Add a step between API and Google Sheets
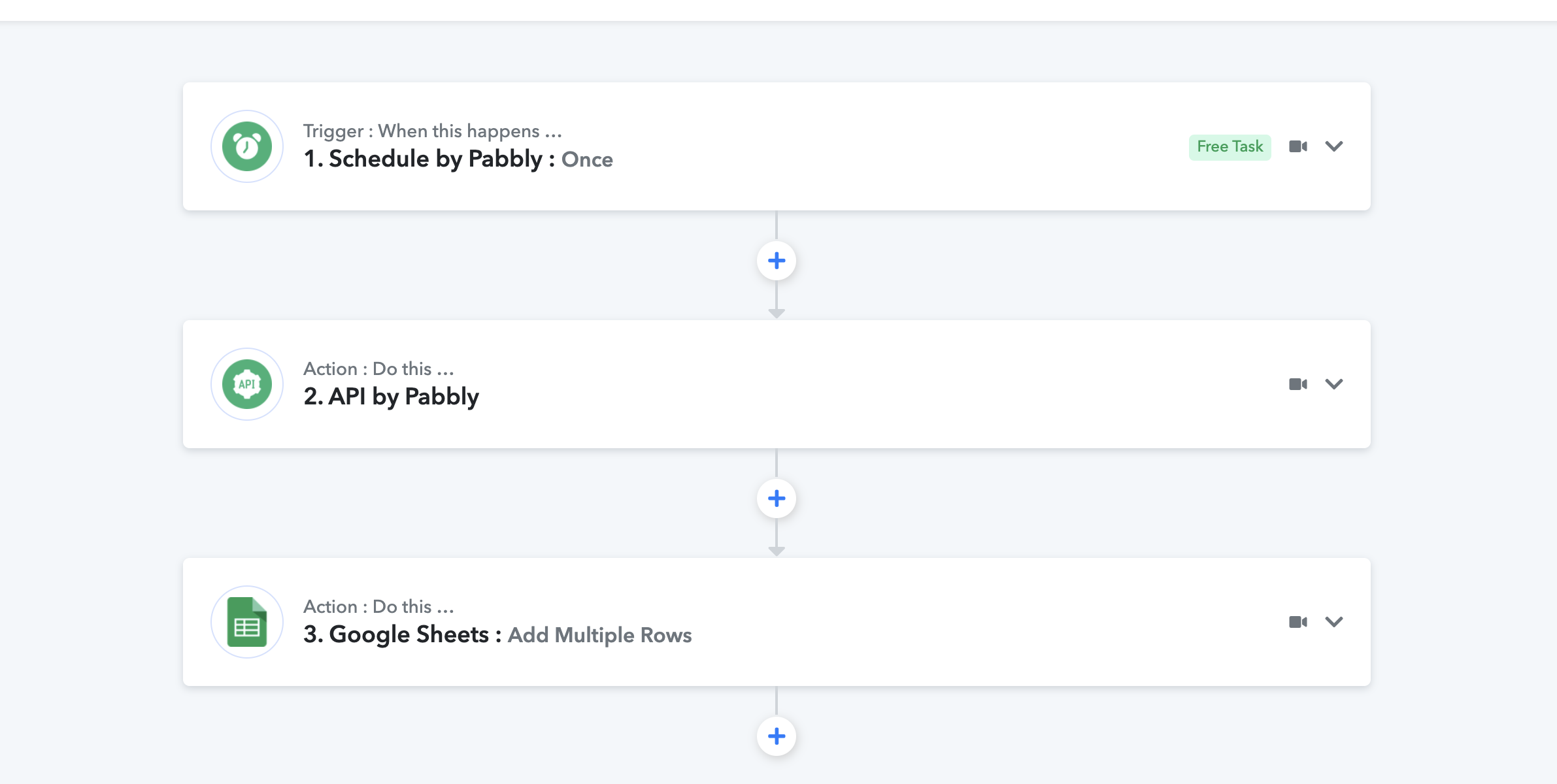 click(777, 498)
